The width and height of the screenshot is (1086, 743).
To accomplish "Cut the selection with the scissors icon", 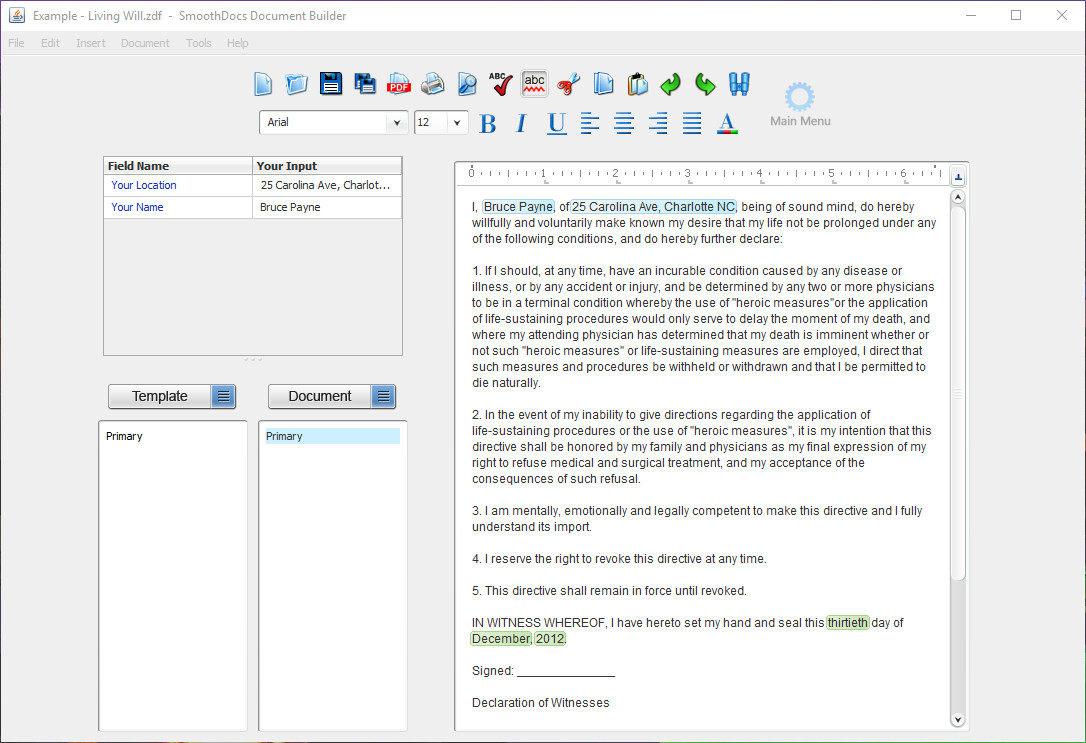I will (x=569, y=84).
